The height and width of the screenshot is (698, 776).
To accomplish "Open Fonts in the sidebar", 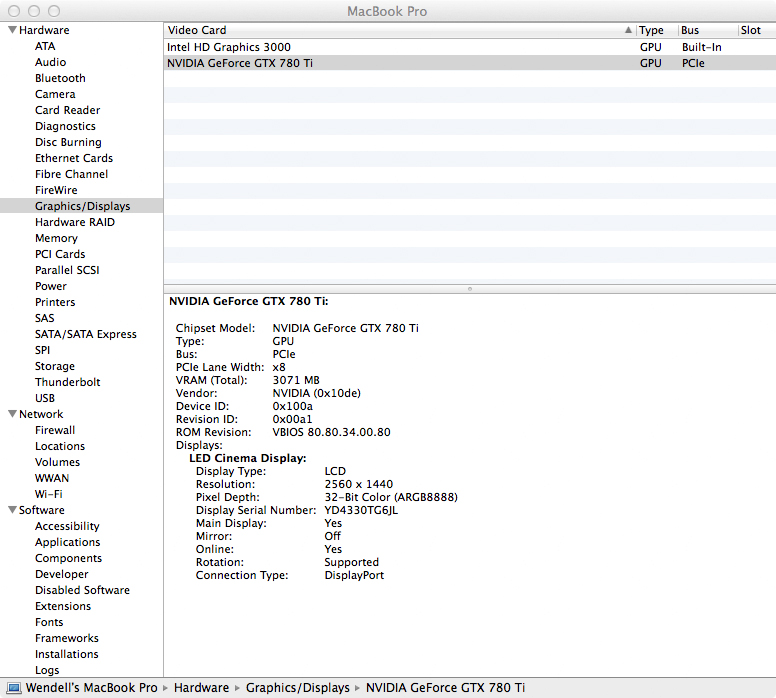I will (49, 622).
